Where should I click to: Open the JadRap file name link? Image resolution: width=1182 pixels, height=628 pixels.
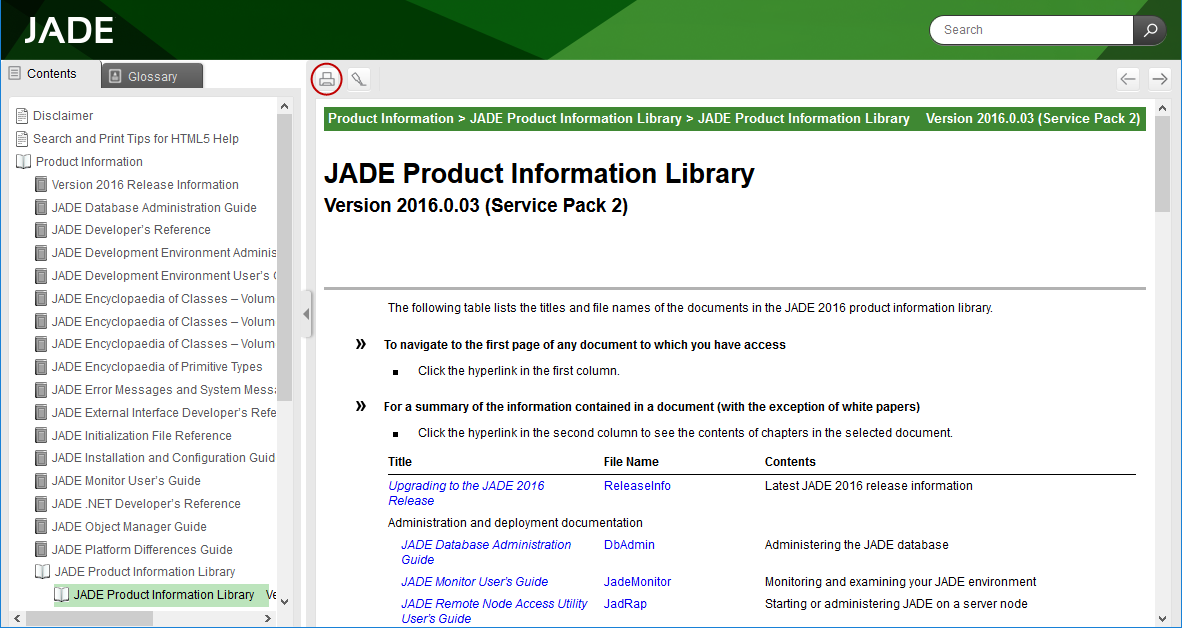[625, 604]
